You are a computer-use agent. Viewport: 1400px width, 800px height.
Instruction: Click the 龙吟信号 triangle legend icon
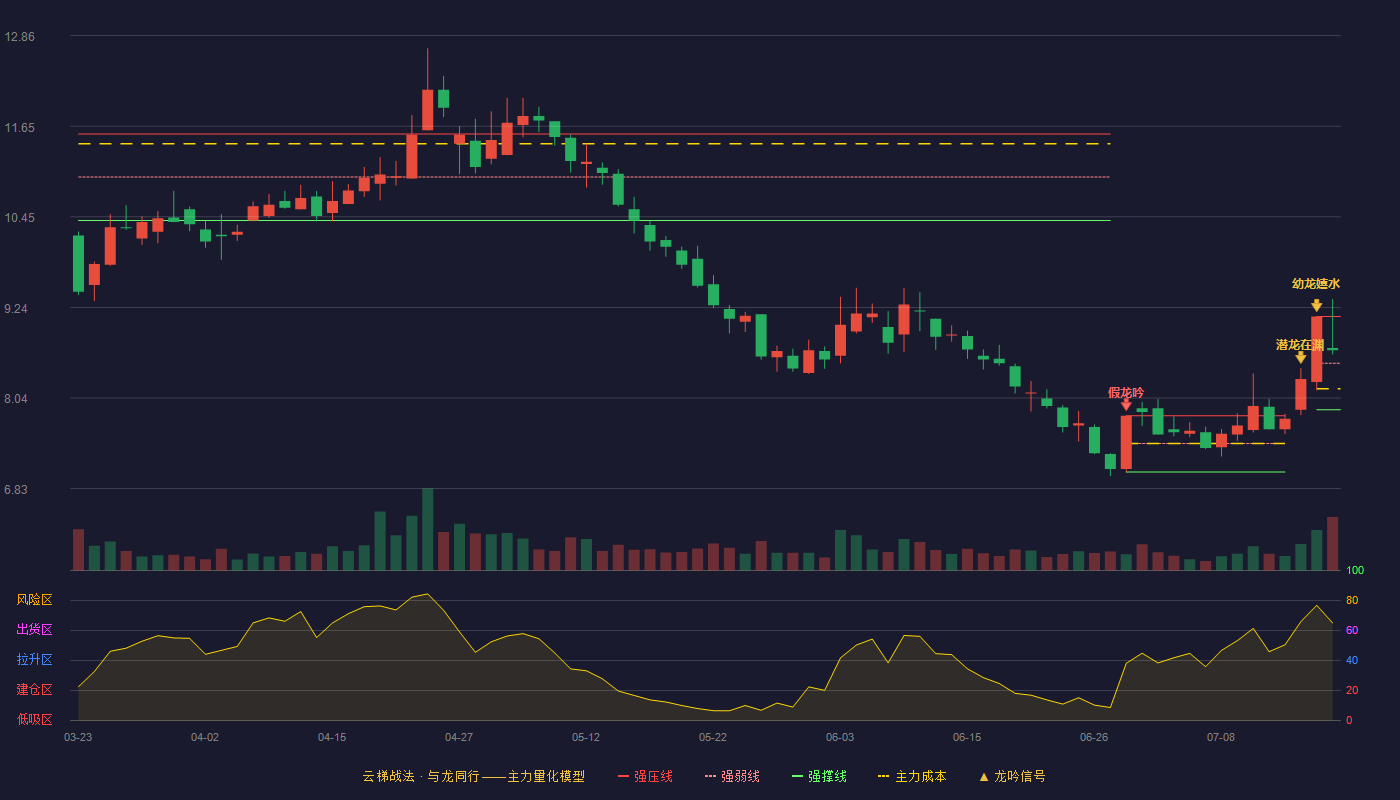click(984, 777)
